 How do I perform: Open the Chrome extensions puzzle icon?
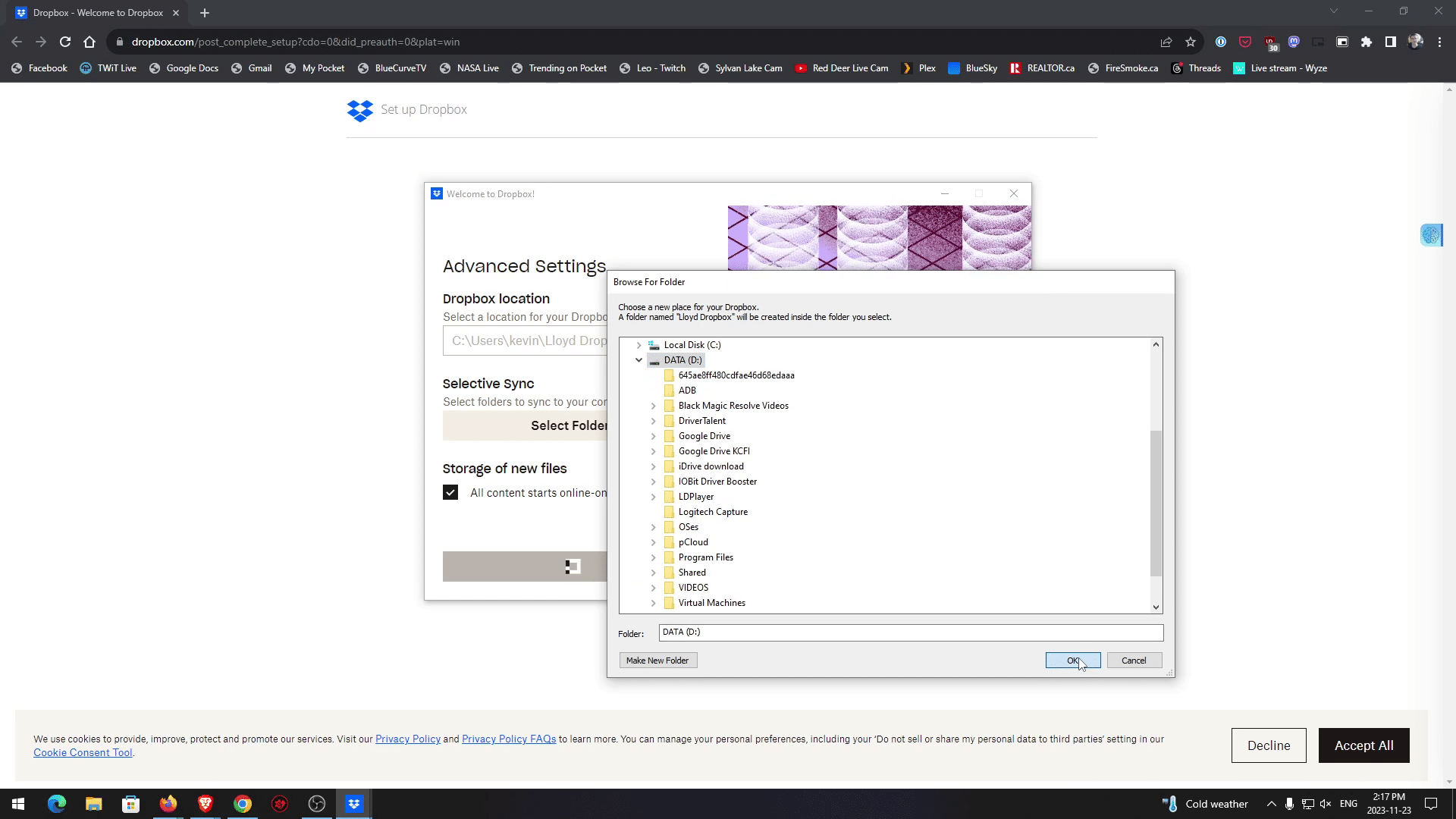[1367, 42]
